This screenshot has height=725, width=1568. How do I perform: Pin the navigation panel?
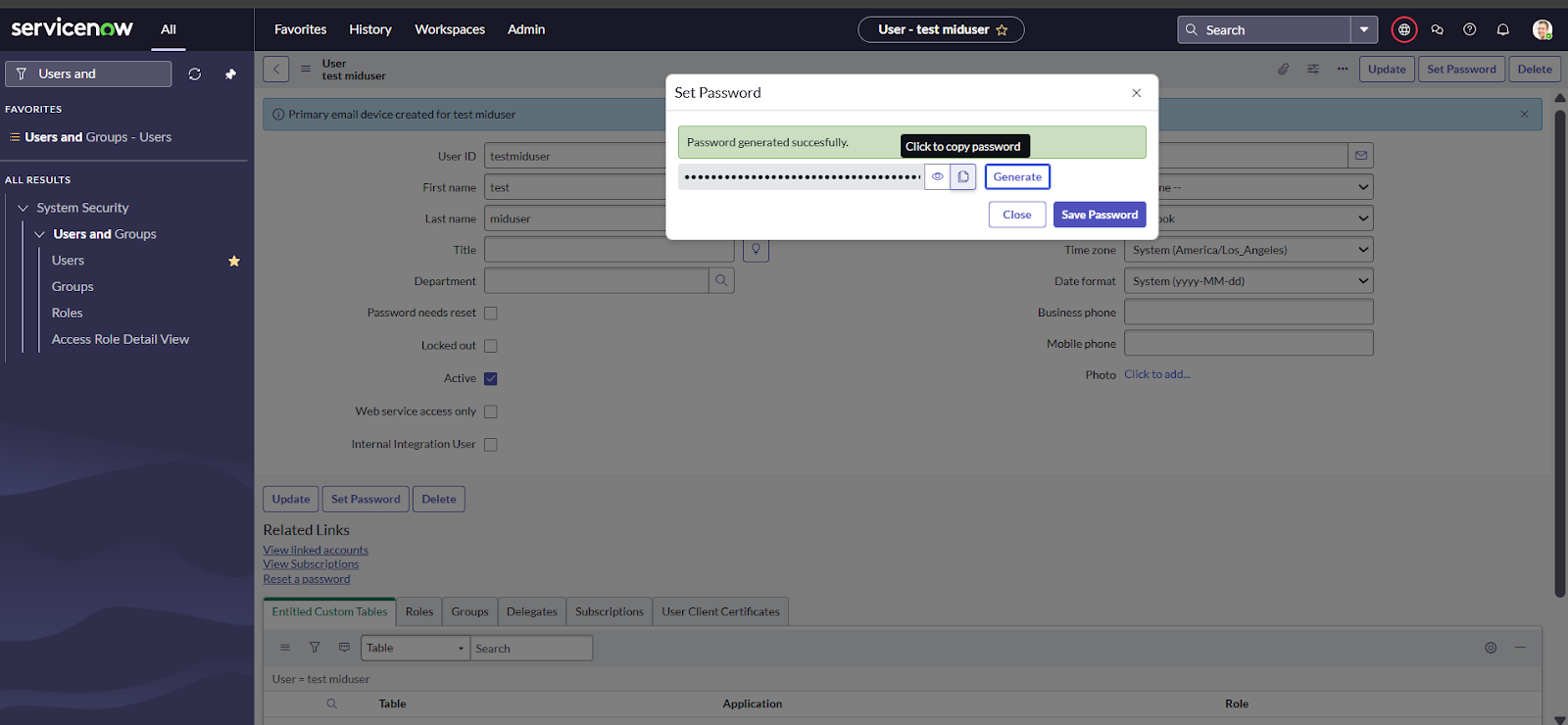[x=230, y=74]
